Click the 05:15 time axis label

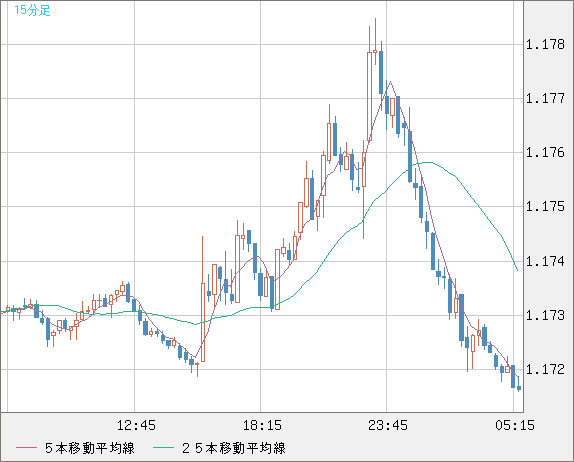click(515, 425)
